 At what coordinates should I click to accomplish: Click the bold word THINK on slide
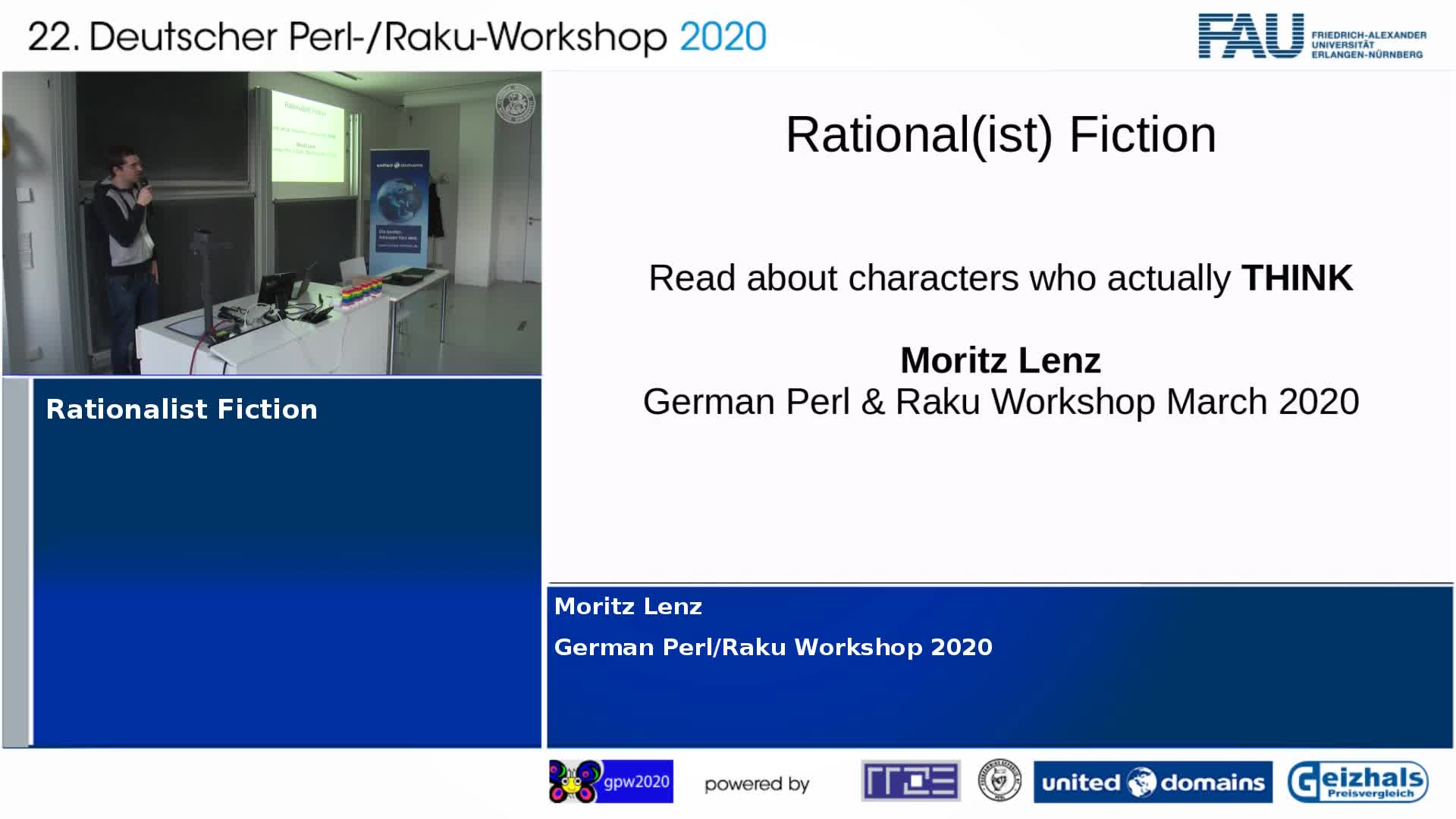click(x=1297, y=278)
